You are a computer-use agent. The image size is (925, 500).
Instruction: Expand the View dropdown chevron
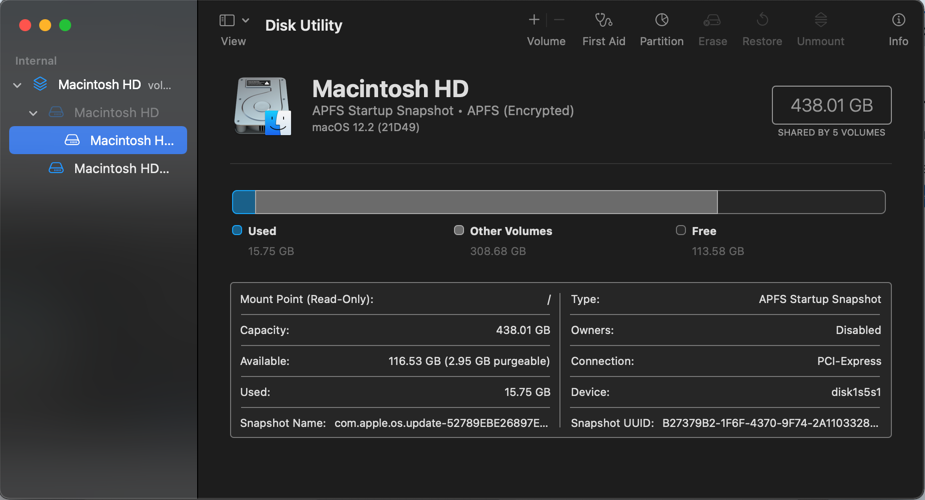pyautogui.click(x=245, y=21)
